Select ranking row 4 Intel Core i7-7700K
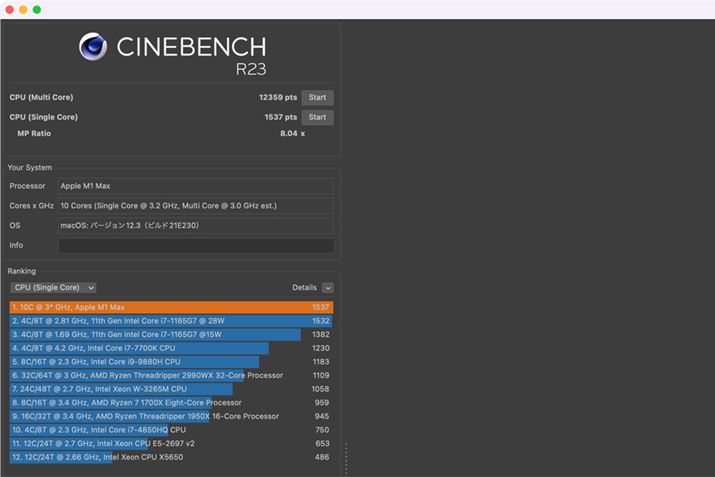715x477 pixels. 171,348
